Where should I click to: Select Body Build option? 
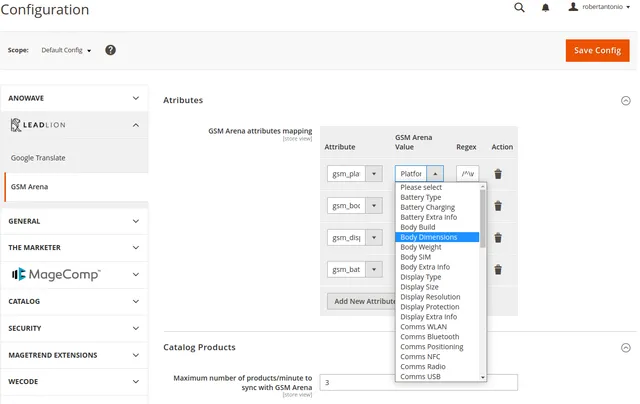click(437, 227)
